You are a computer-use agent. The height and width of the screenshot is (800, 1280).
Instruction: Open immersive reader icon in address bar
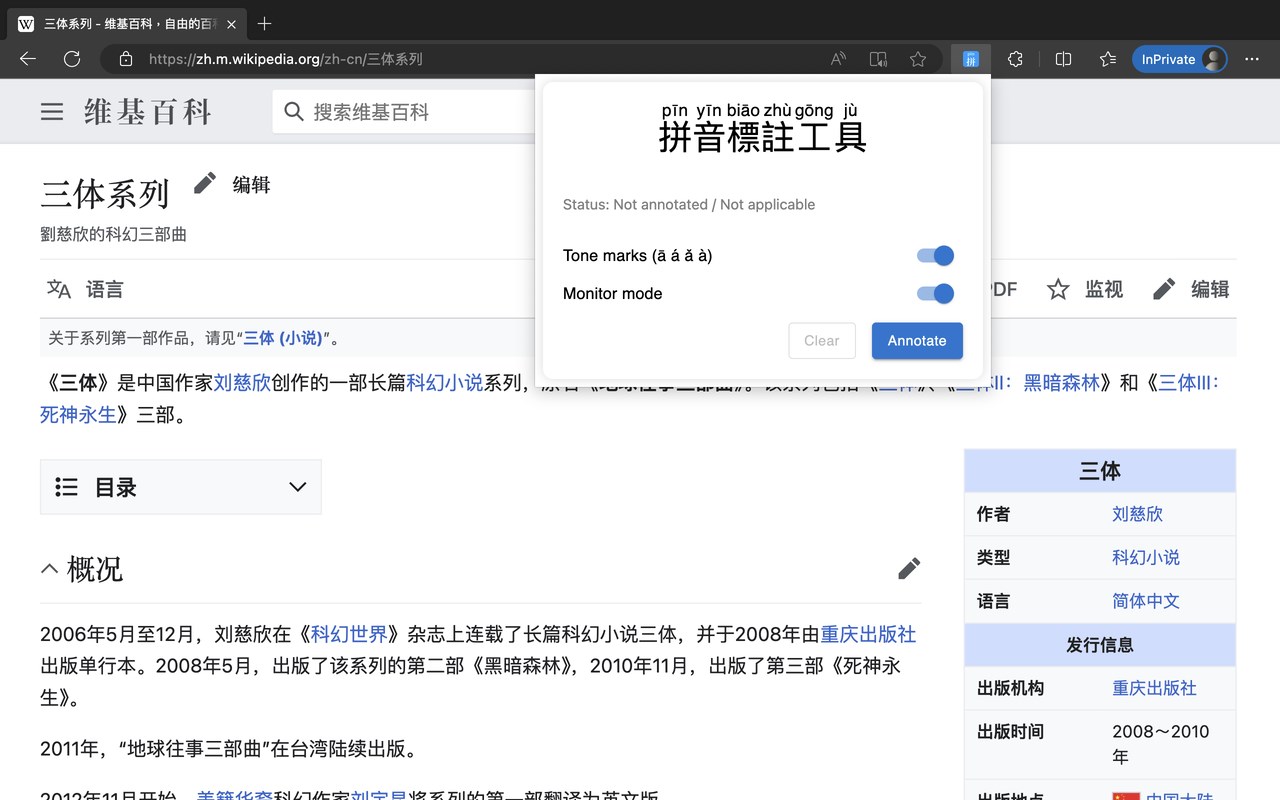coord(878,59)
